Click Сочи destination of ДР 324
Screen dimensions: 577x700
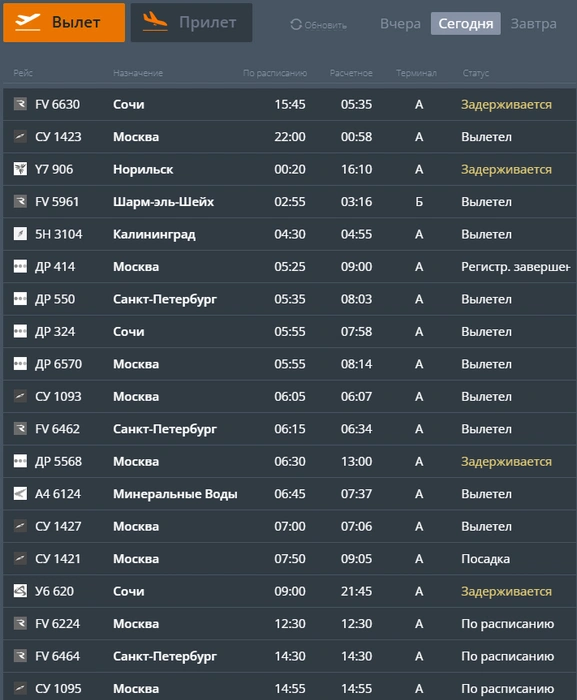129,332
